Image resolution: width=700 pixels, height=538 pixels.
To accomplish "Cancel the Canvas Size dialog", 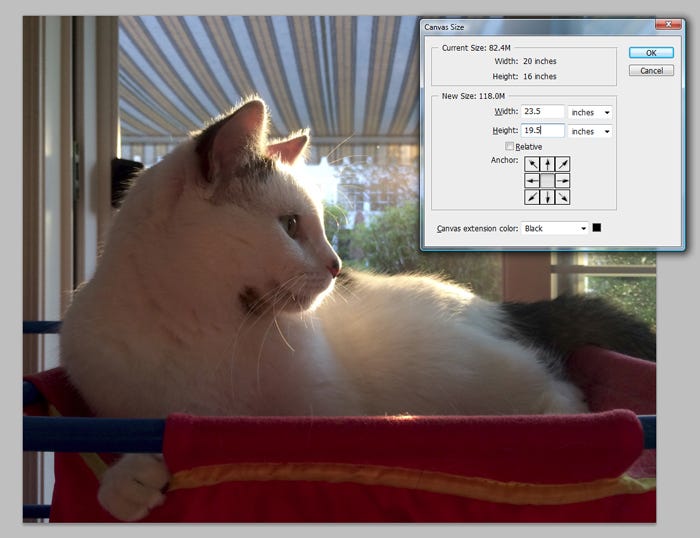I will coord(651,71).
